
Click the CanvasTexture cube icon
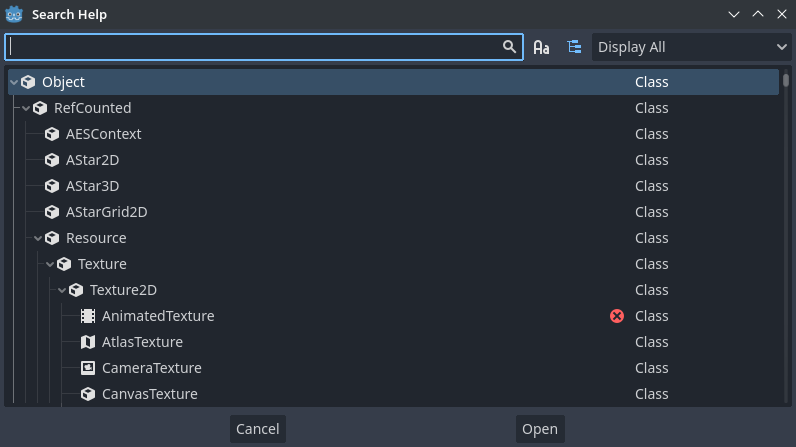click(88, 394)
